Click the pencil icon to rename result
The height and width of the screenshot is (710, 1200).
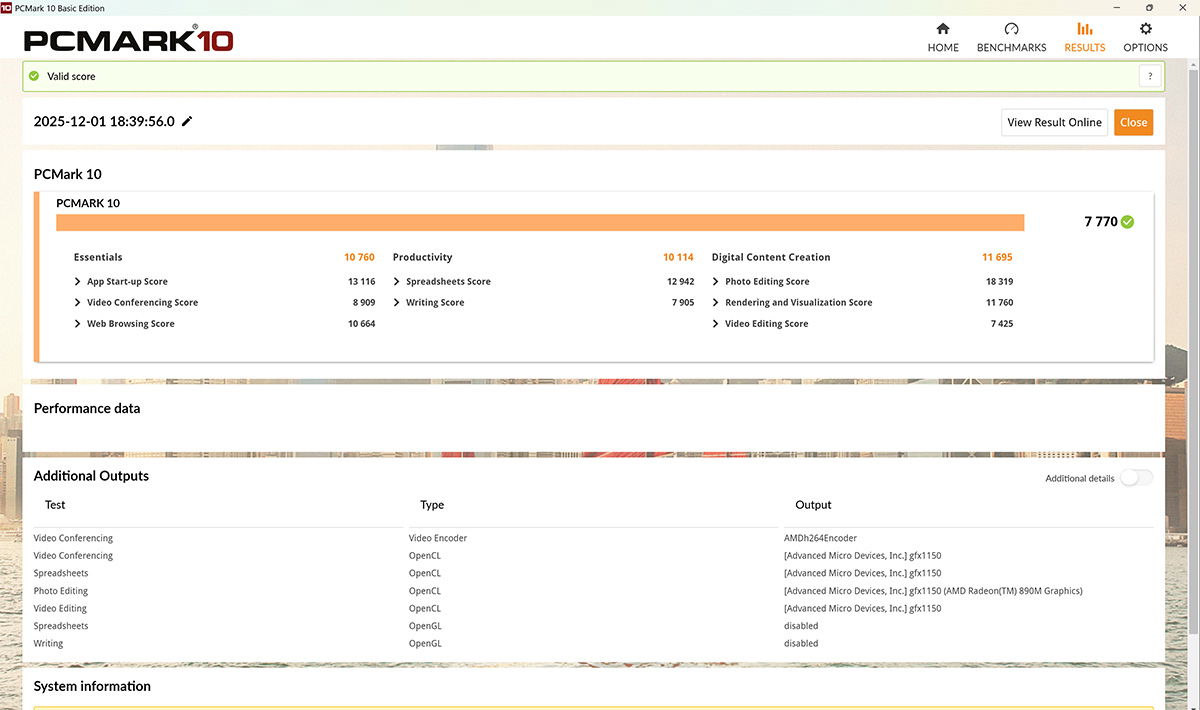point(187,122)
